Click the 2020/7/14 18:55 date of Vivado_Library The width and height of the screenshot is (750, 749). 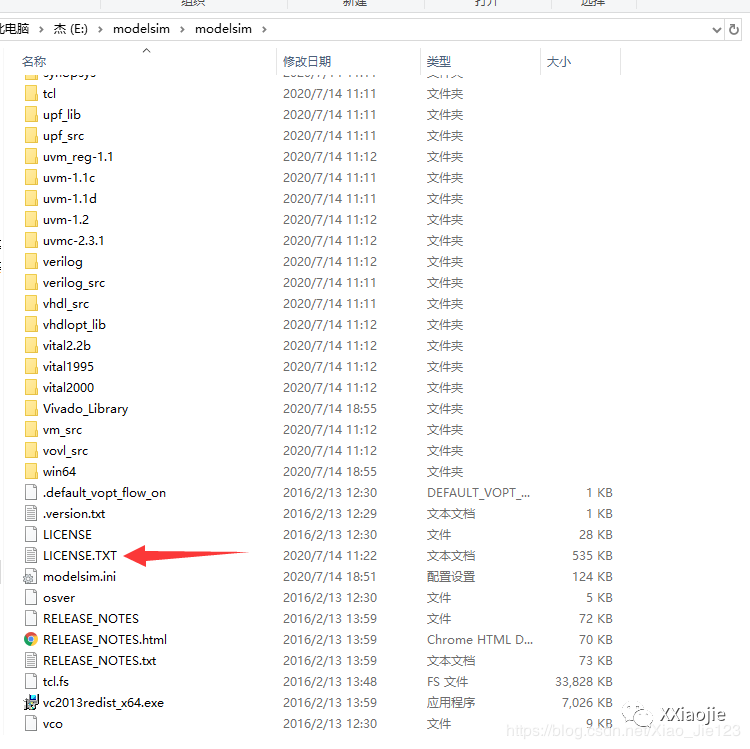tap(330, 409)
